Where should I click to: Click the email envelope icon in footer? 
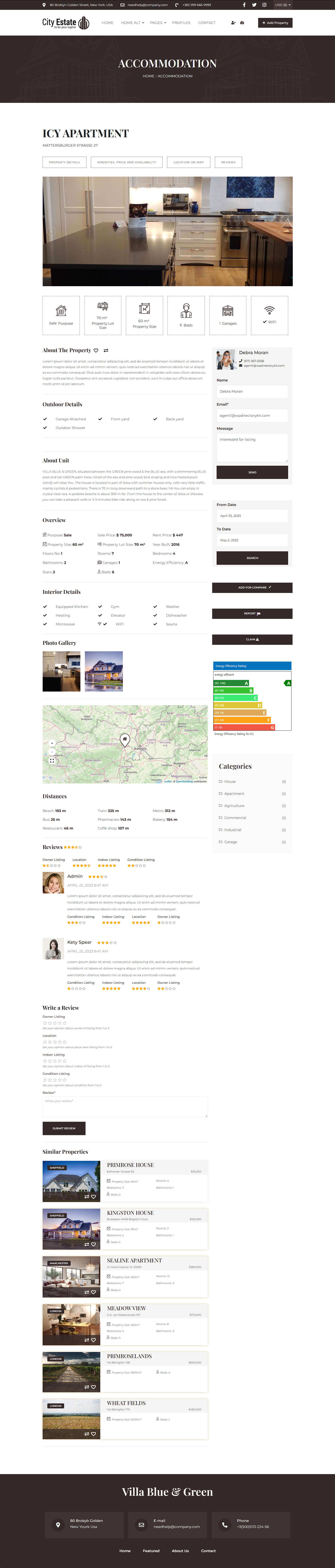tap(141, 1525)
